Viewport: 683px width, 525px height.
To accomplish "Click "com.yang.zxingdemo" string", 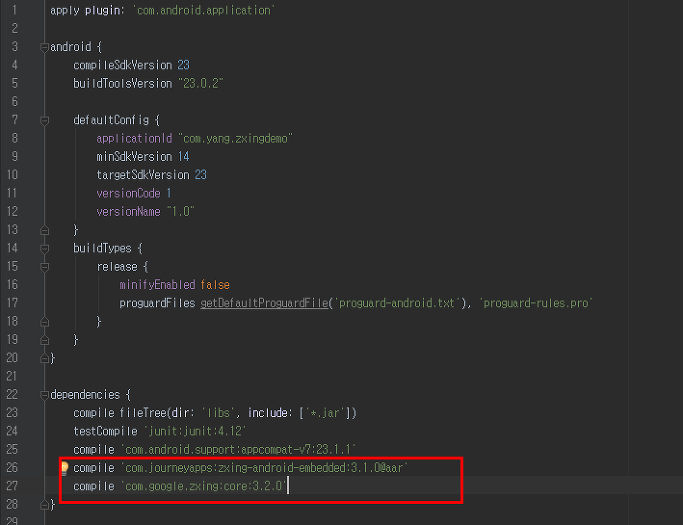I will coord(235,139).
